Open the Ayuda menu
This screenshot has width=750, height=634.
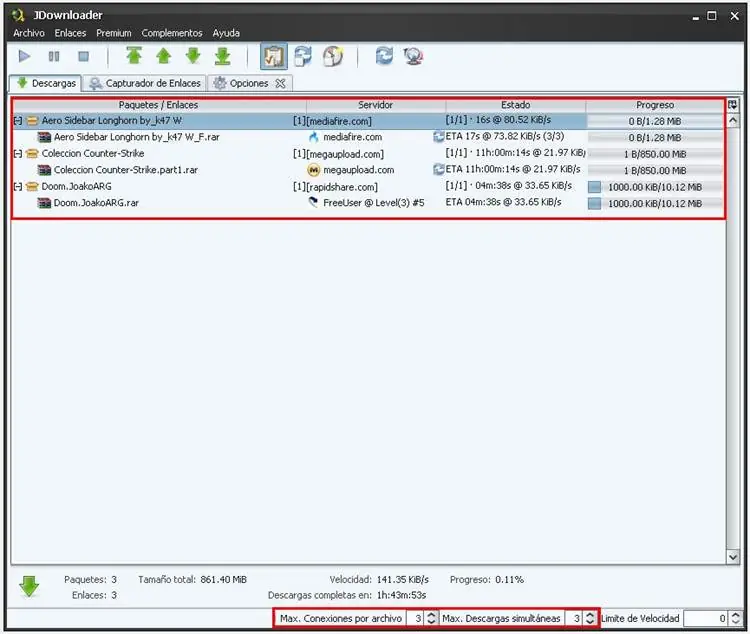(226, 33)
